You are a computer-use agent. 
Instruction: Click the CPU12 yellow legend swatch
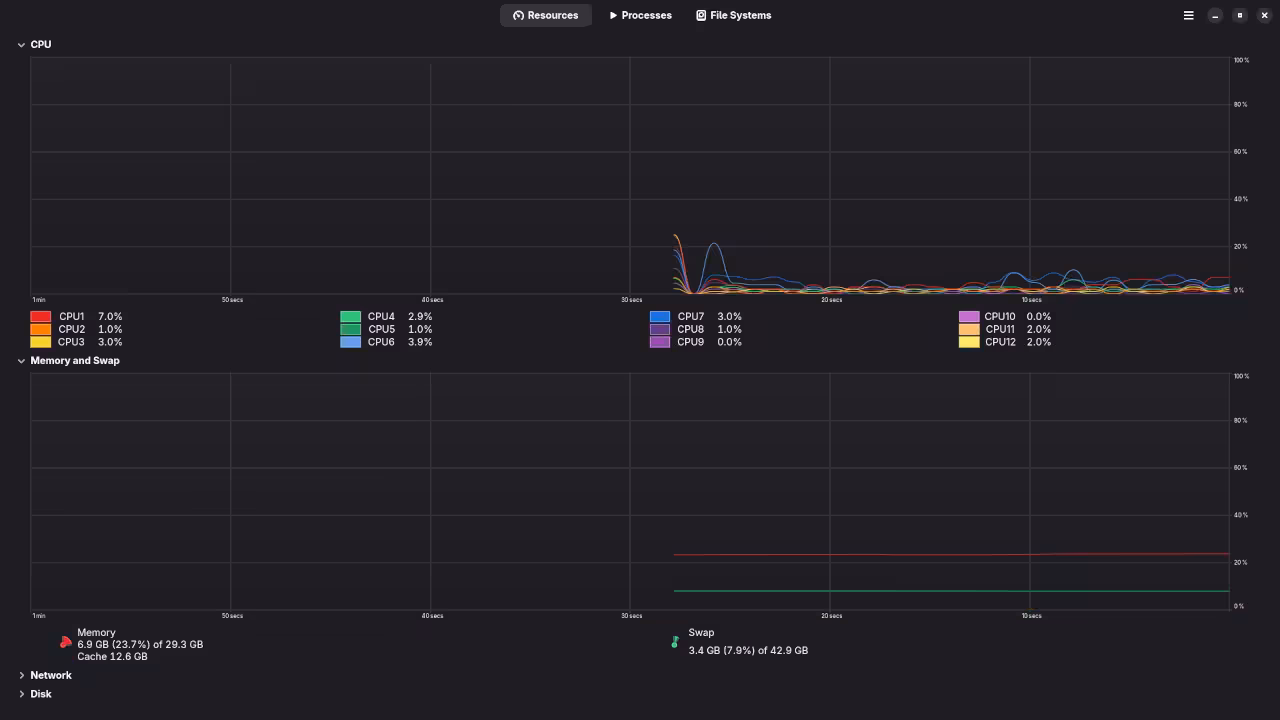click(x=968, y=342)
